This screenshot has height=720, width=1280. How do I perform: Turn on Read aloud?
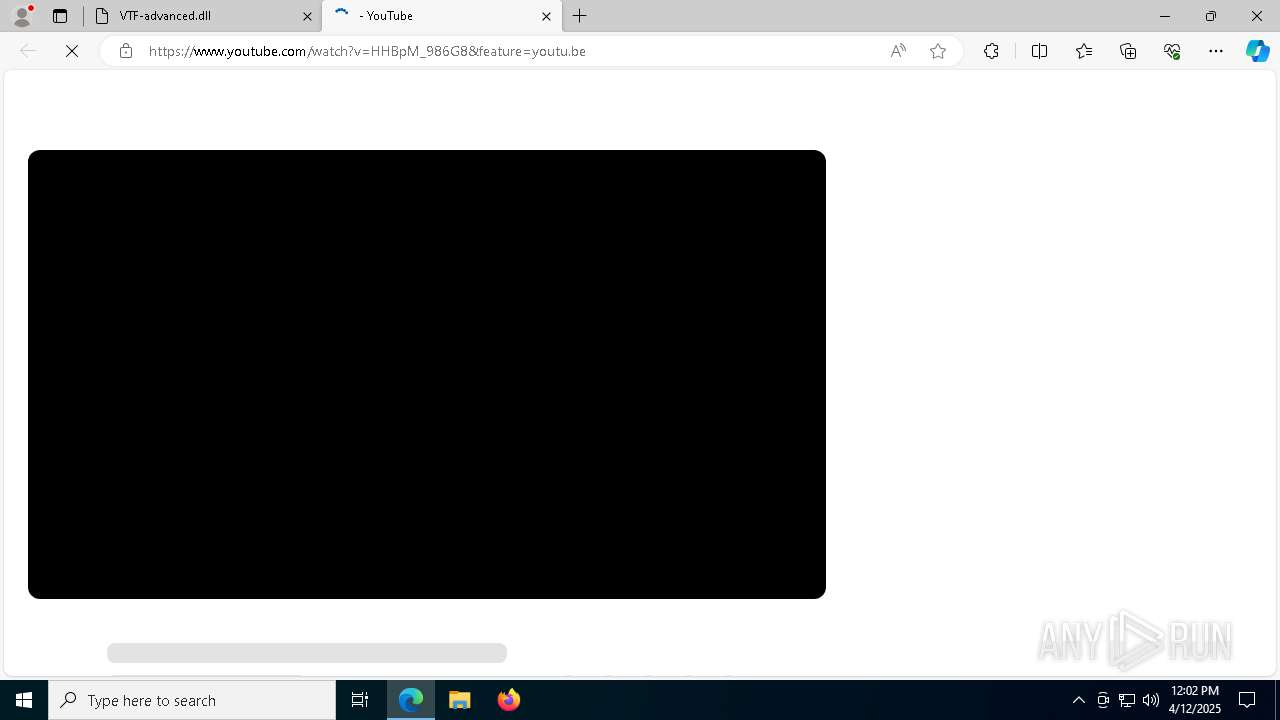click(898, 51)
